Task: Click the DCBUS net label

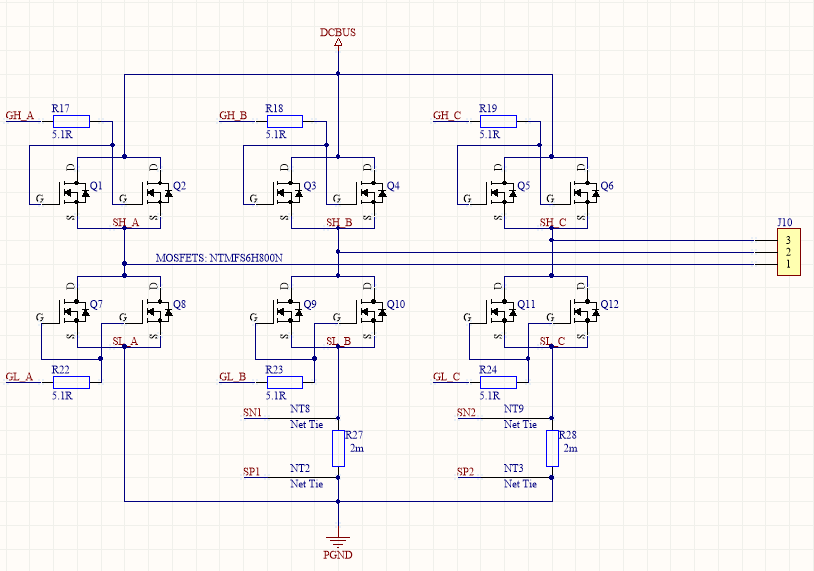Action: [338, 32]
